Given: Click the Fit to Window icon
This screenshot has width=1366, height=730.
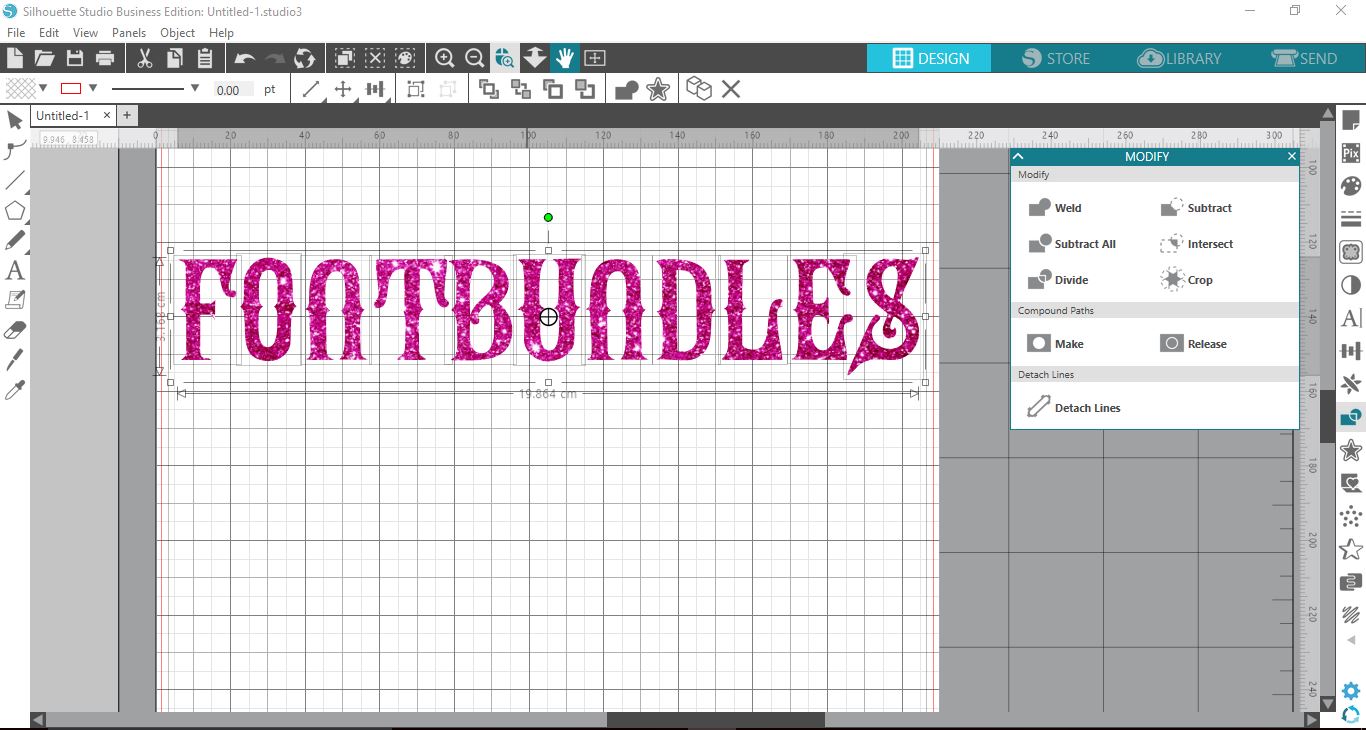Looking at the screenshot, I should click(594, 58).
